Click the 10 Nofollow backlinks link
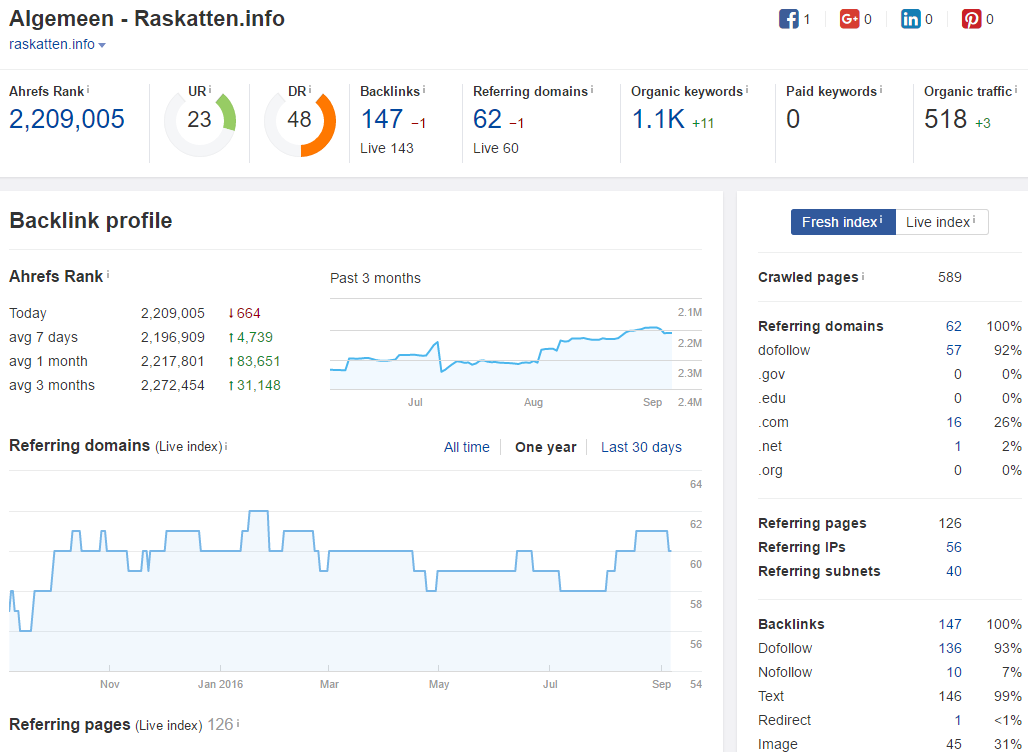1028x752 pixels. (954, 673)
